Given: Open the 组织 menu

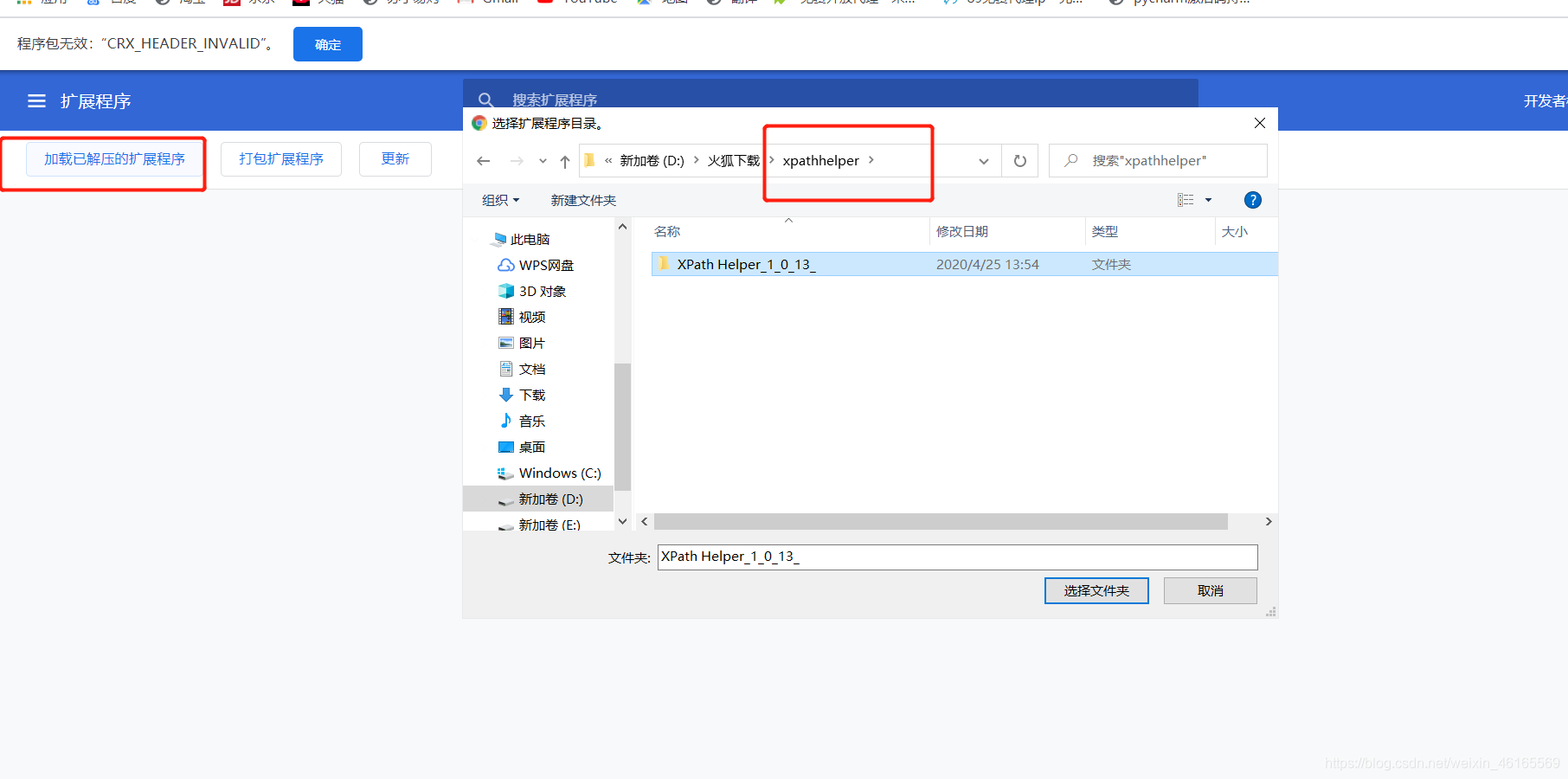Looking at the screenshot, I should coord(500,200).
